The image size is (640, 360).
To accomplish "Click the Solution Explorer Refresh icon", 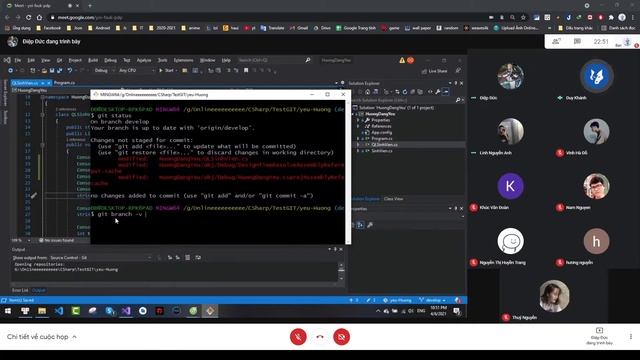I will pyautogui.click(x=404, y=92).
